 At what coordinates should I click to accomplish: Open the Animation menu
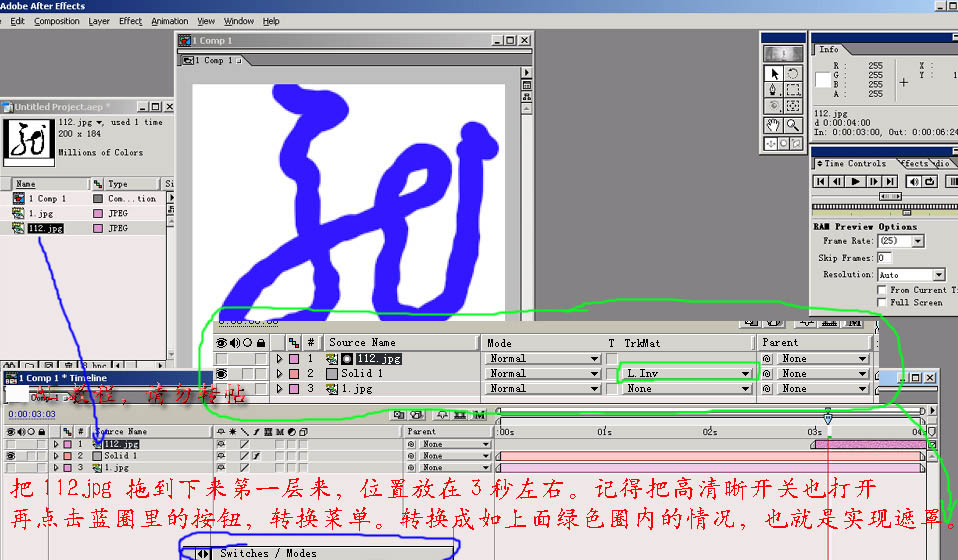click(170, 21)
